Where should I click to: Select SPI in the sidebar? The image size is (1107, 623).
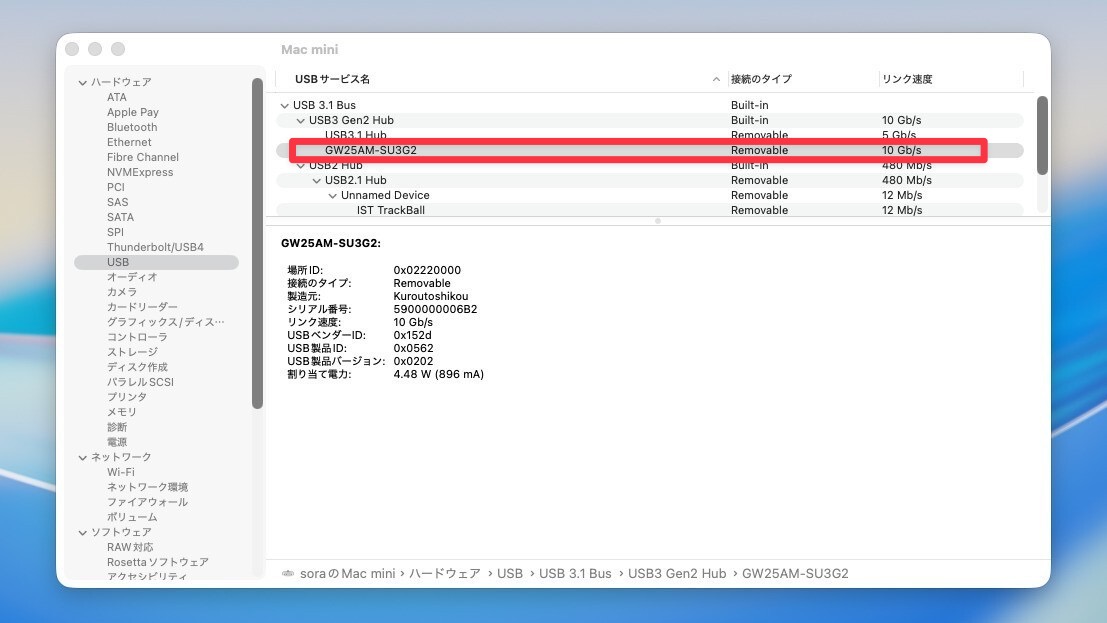tap(115, 232)
